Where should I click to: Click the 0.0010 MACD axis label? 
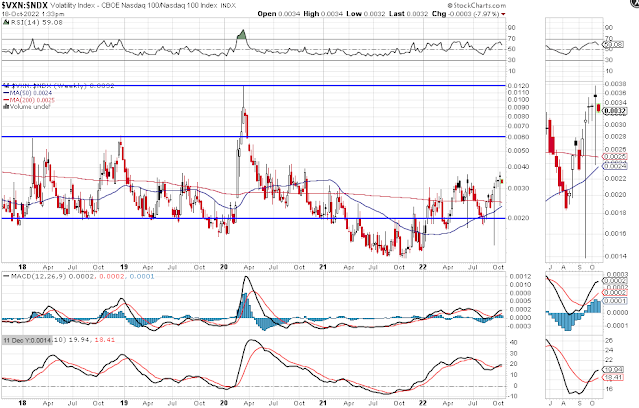(520, 285)
